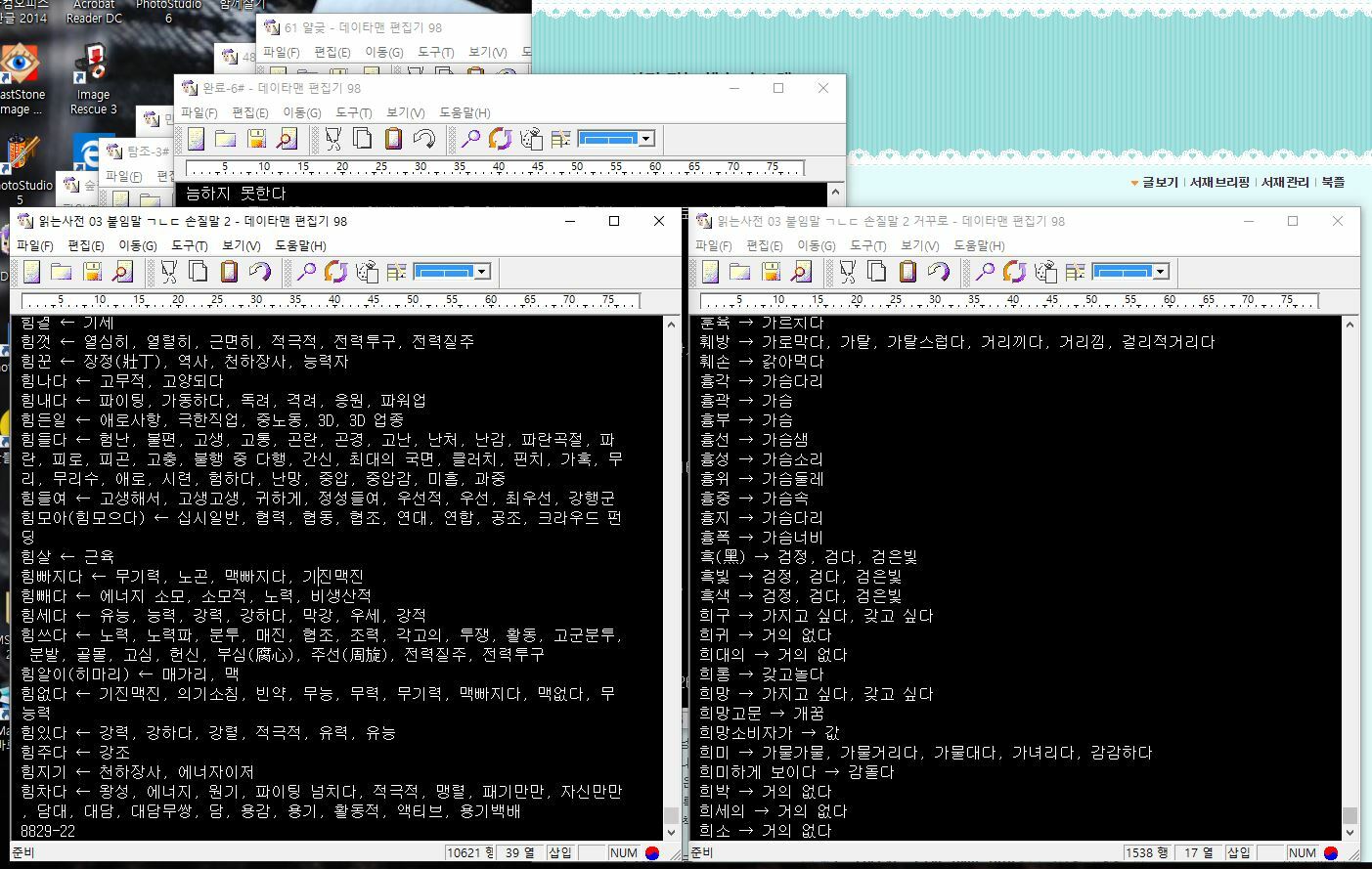This screenshot has width=1372, height=869.
Task: Click Save floppy icon in 거꾸로 window
Action: coord(772,272)
